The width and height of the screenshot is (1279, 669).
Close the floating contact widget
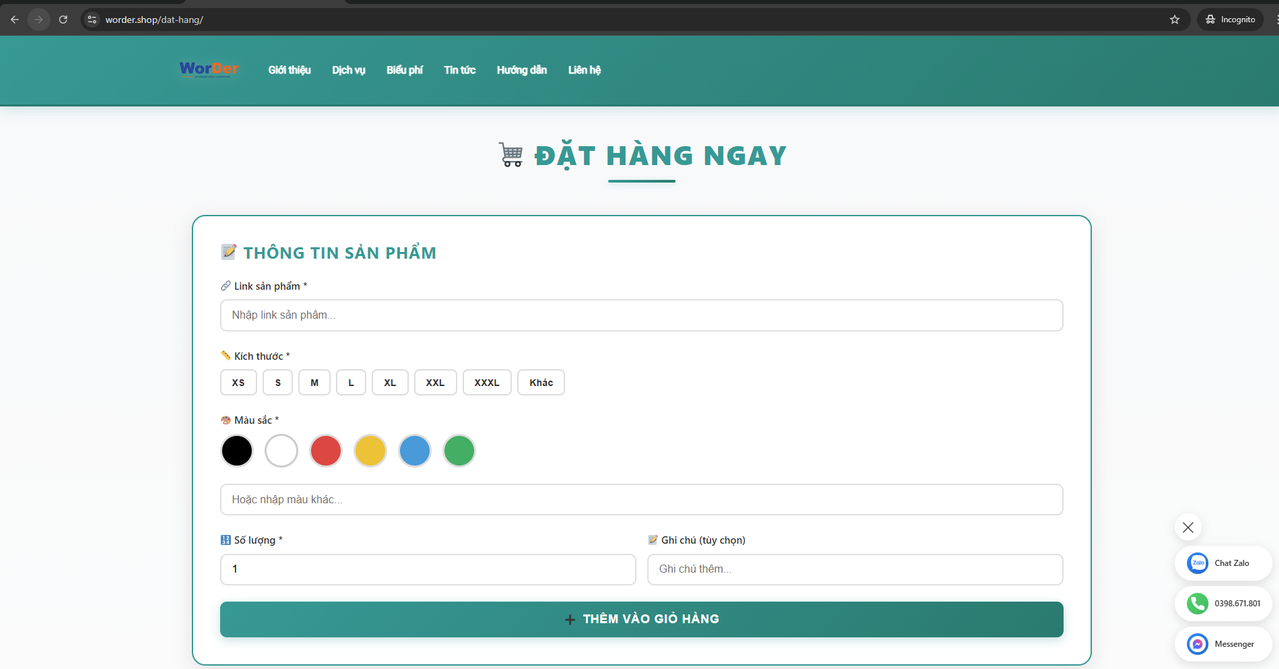(1188, 527)
